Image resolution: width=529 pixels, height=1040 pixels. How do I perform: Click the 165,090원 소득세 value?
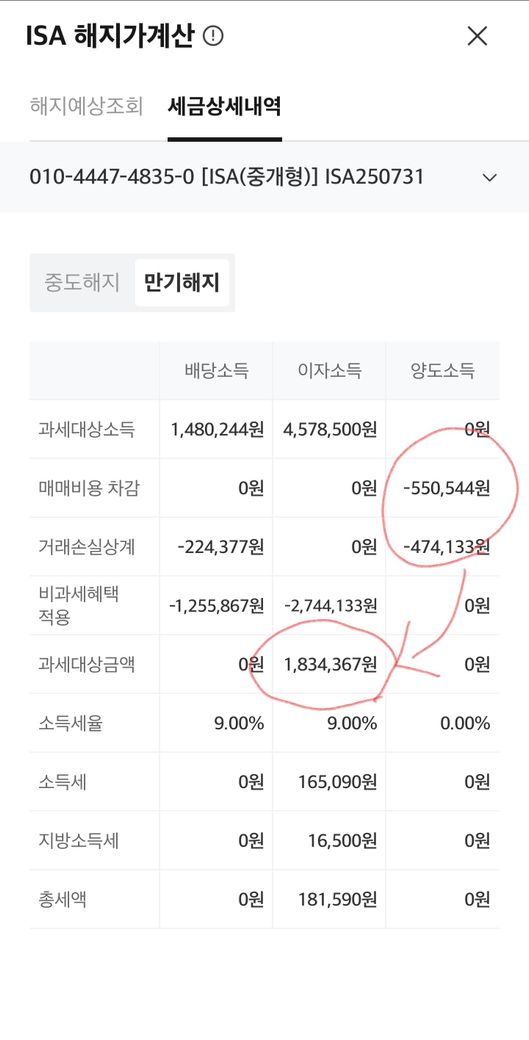(337, 782)
